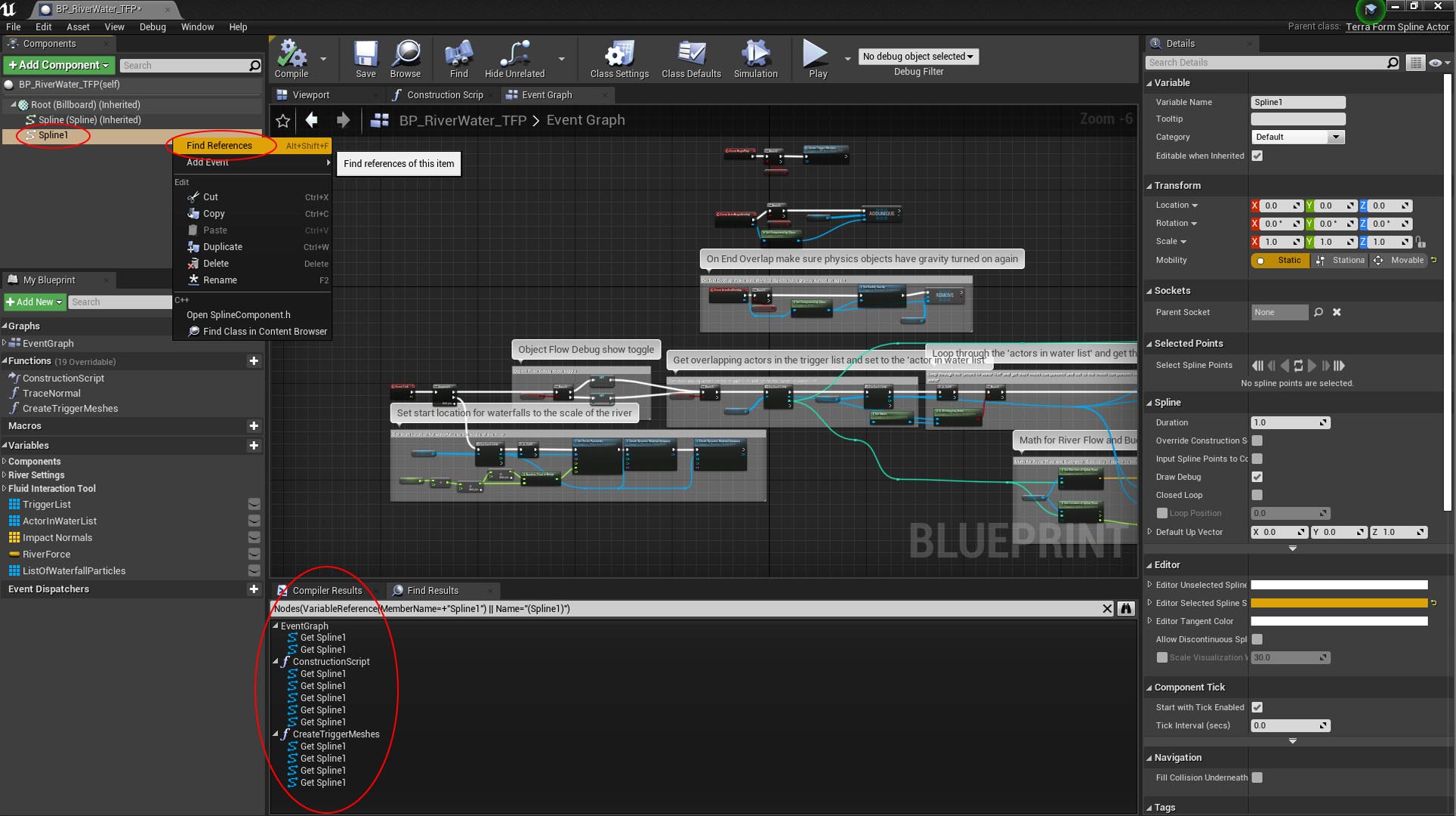Image resolution: width=1456 pixels, height=816 pixels.
Task: Start the Simulation toolbar icon
Action: (755, 59)
